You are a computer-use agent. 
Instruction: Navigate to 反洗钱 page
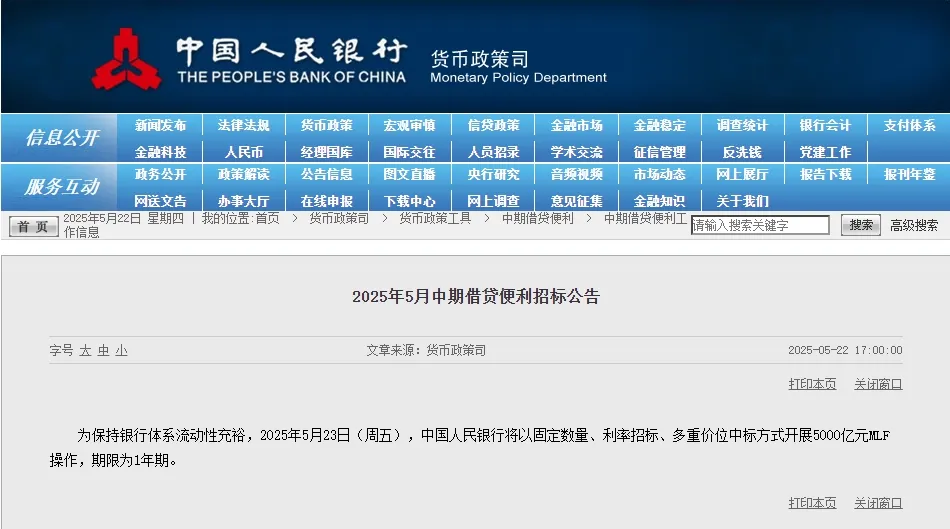point(742,152)
